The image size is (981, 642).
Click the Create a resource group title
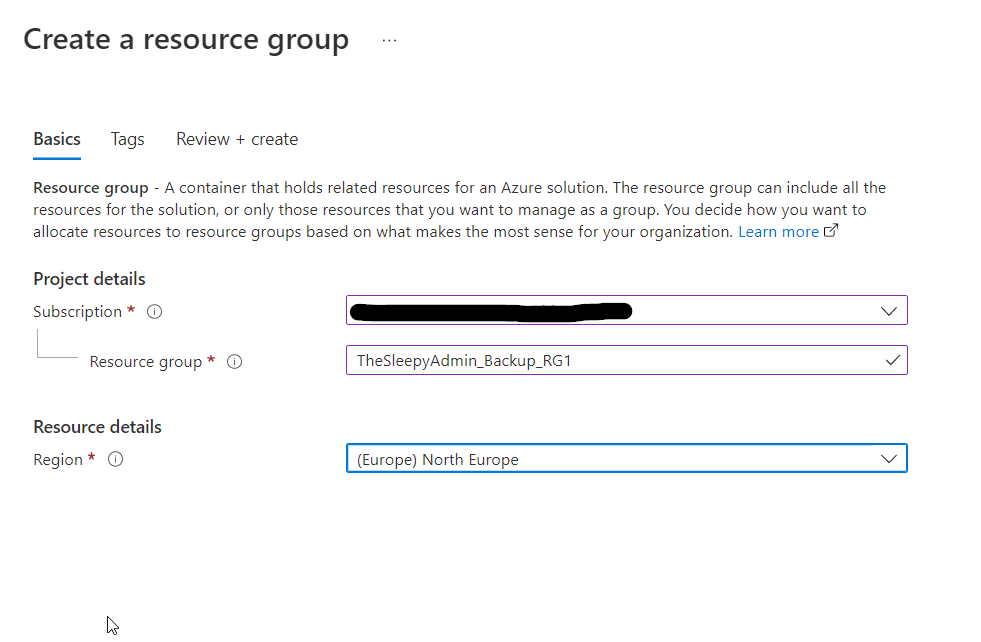click(x=186, y=40)
